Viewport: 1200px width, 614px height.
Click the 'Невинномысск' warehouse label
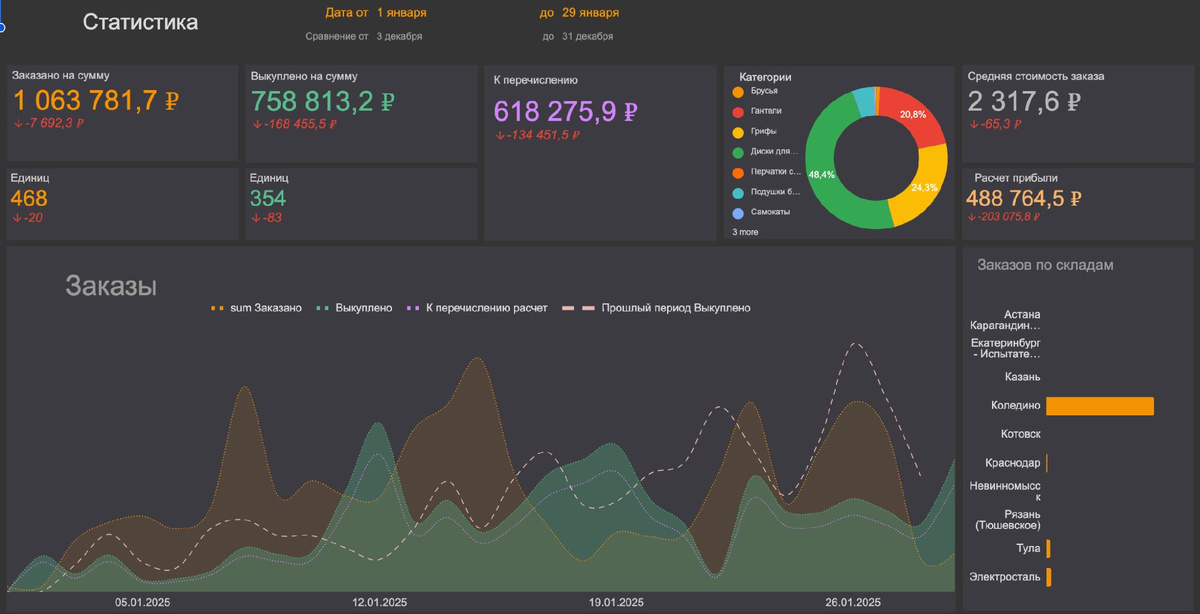pyautogui.click(x=1005, y=491)
